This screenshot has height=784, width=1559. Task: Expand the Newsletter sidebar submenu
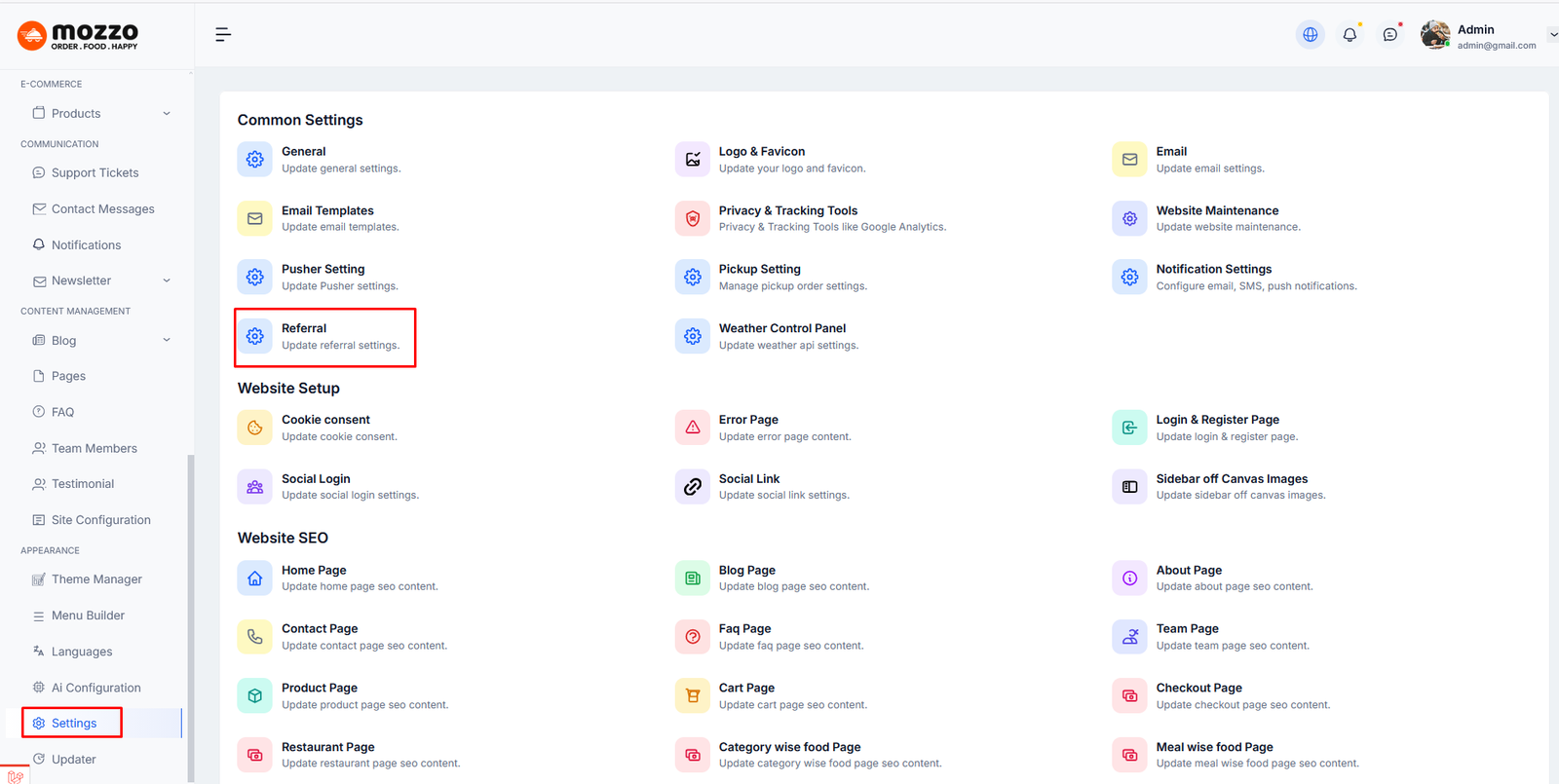[x=167, y=280]
